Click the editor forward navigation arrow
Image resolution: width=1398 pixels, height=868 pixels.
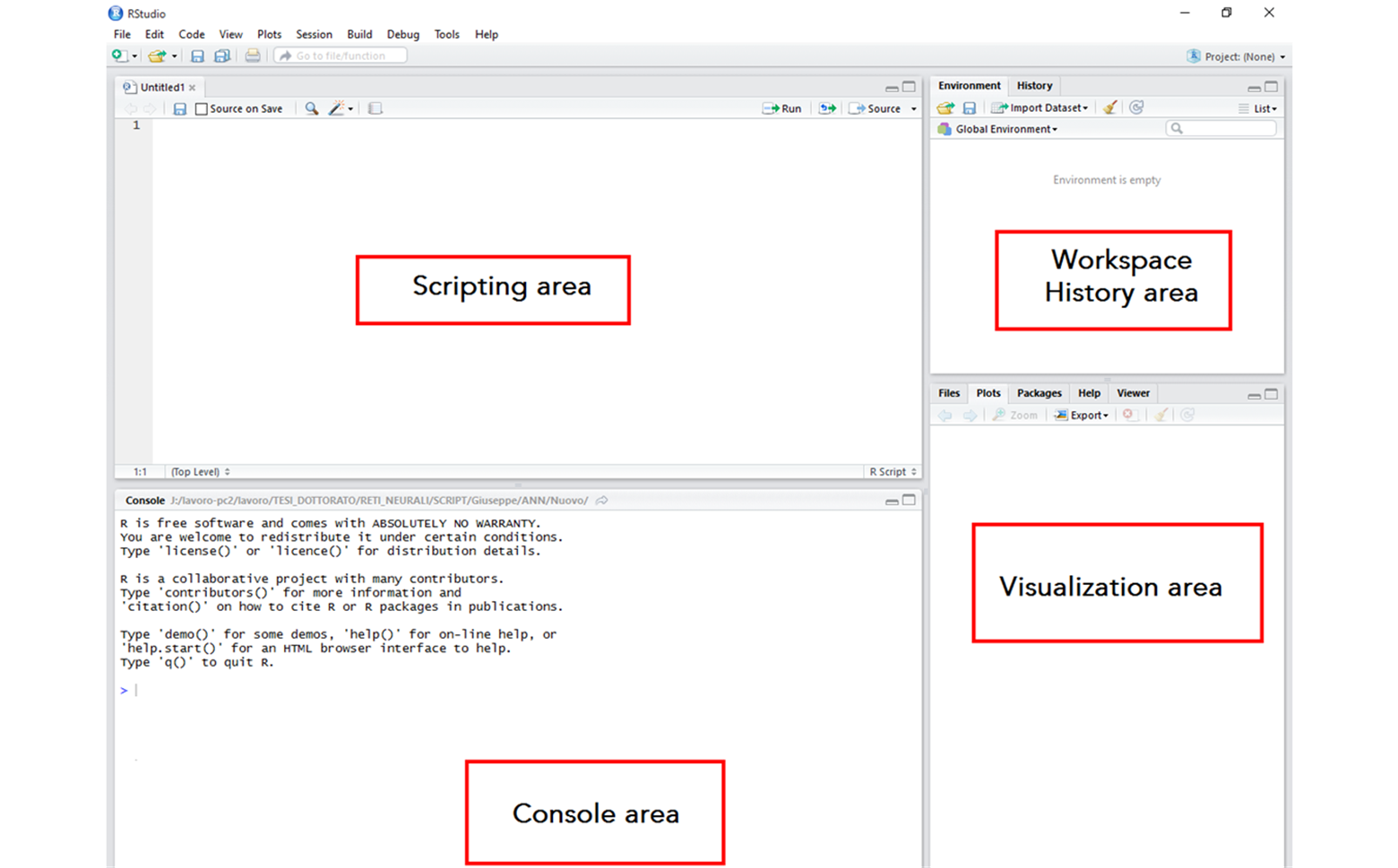(150, 108)
